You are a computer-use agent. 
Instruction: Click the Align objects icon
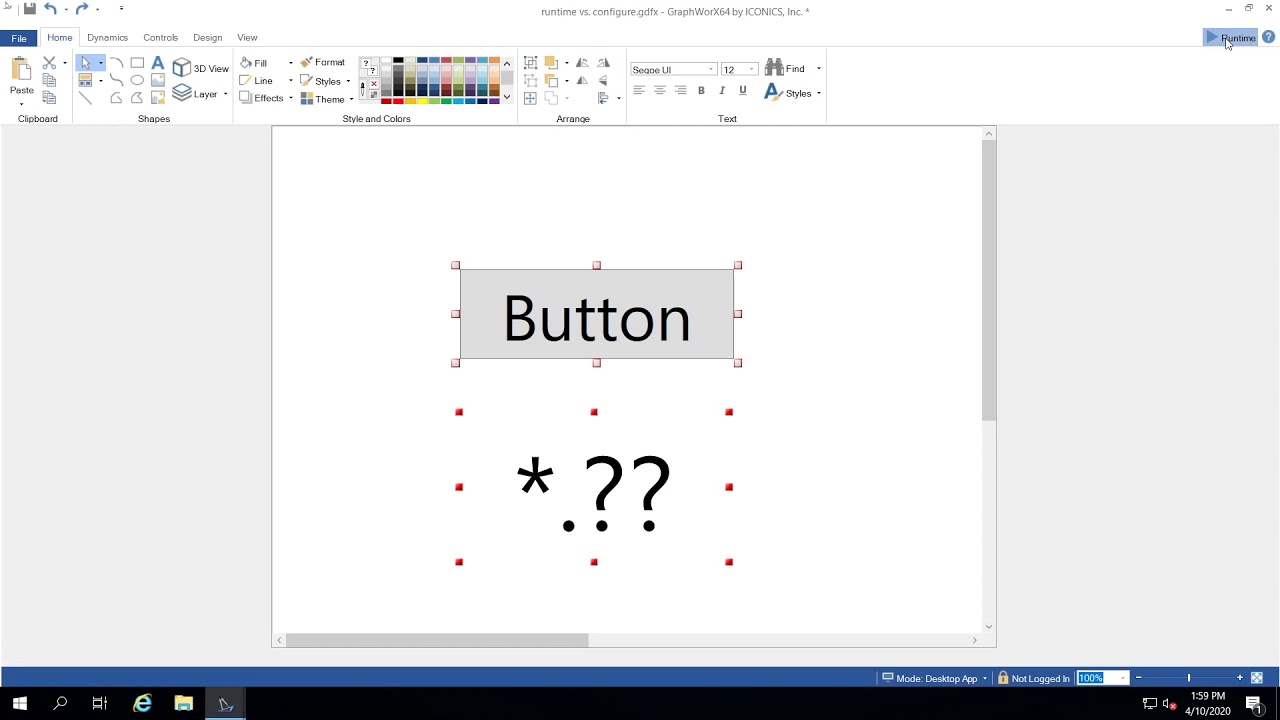pyautogui.click(x=604, y=98)
